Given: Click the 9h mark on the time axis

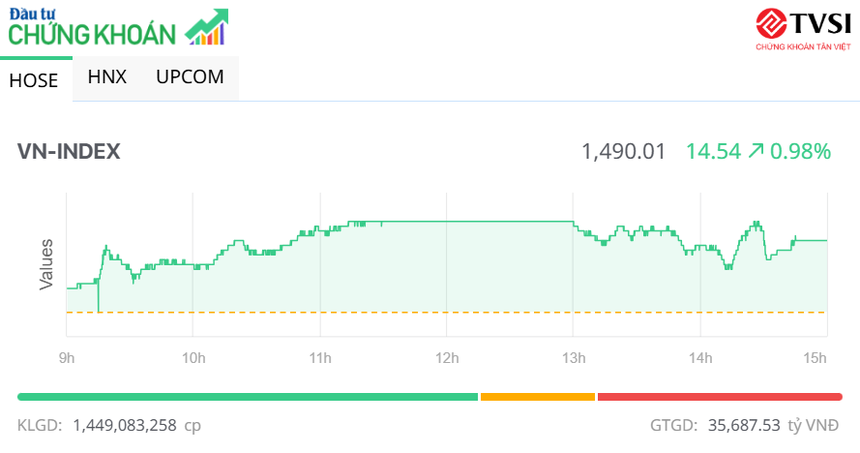Looking at the screenshot, I should pyautogui.click(x=66, y=358).
